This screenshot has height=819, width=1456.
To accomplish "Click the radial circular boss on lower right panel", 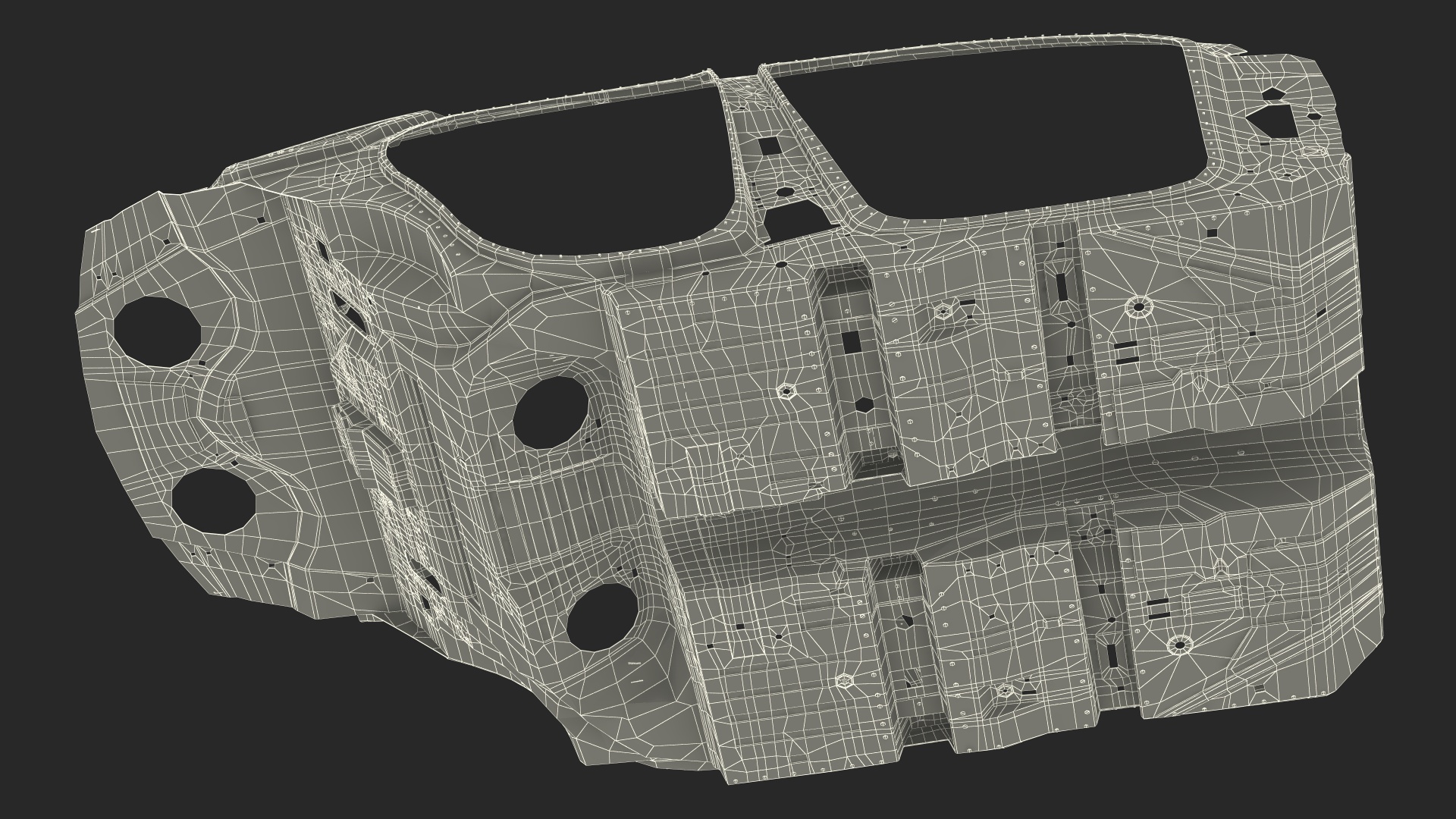I will 1179,646.
